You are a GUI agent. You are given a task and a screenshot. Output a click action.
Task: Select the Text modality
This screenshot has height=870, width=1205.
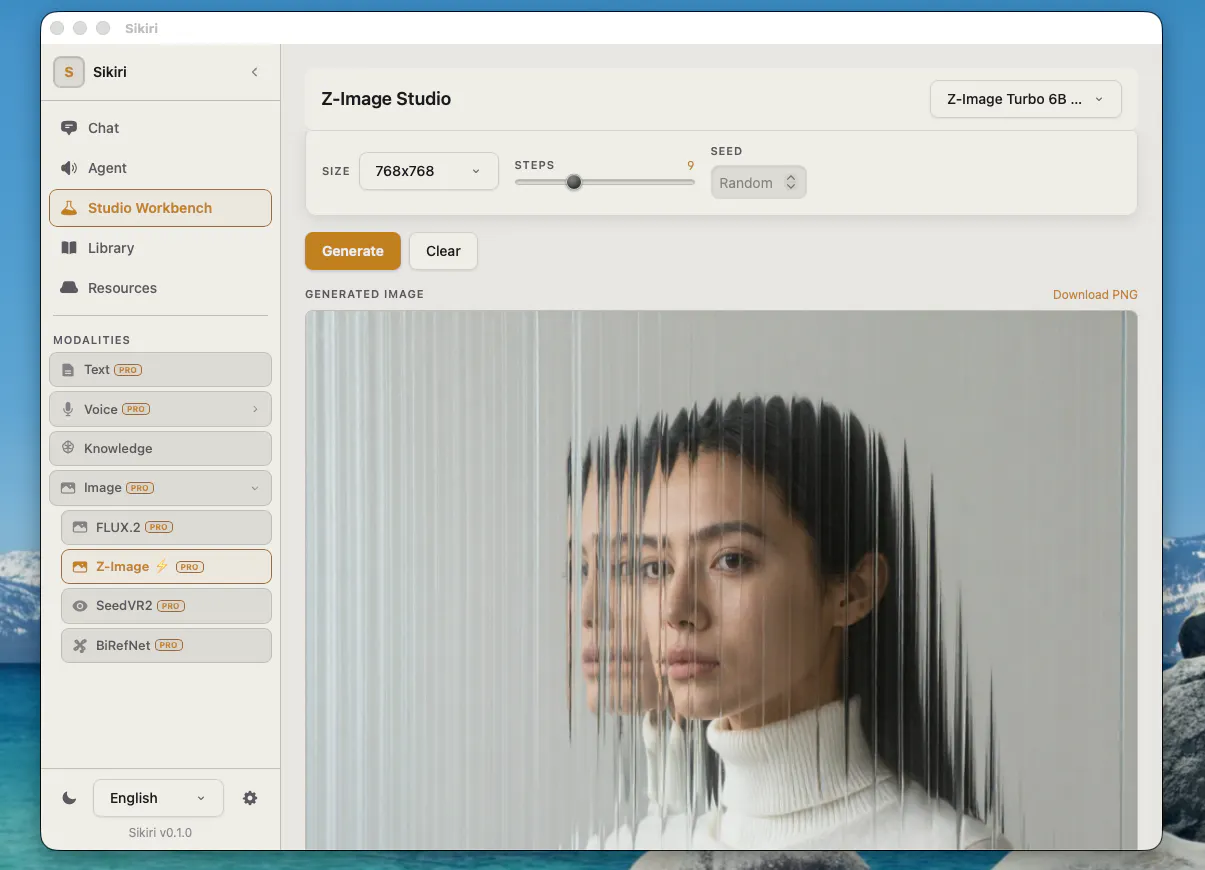coord(160,369)
